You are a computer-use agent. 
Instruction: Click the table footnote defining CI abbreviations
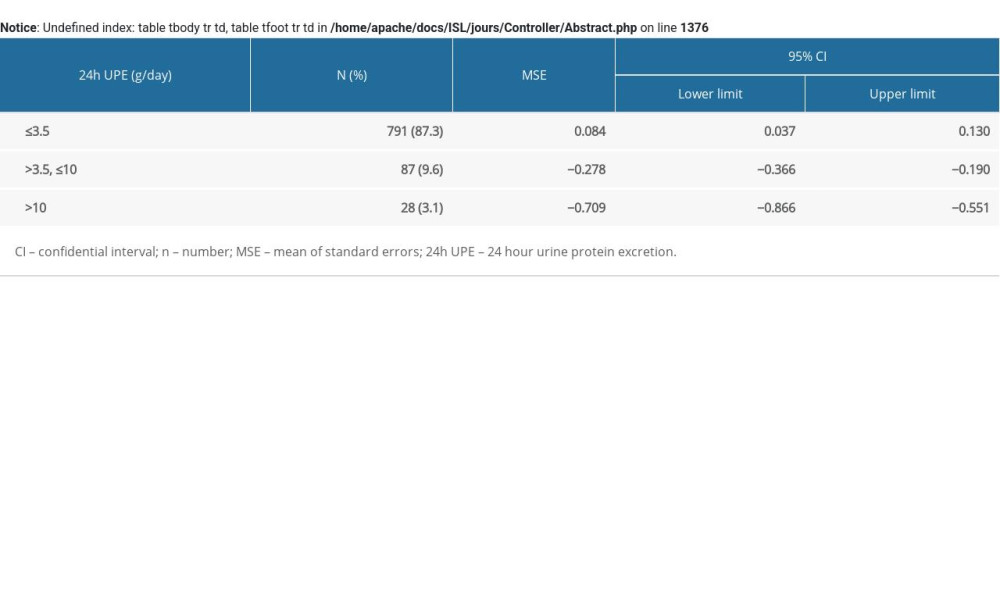[345, 252]
